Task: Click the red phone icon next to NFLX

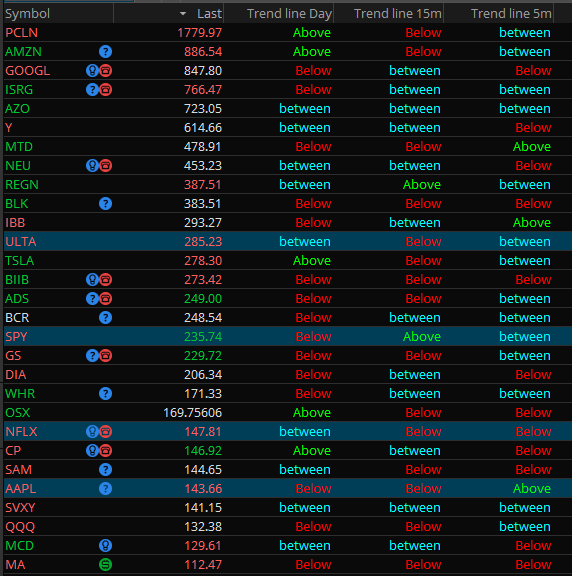Action: tap(105, 432)
